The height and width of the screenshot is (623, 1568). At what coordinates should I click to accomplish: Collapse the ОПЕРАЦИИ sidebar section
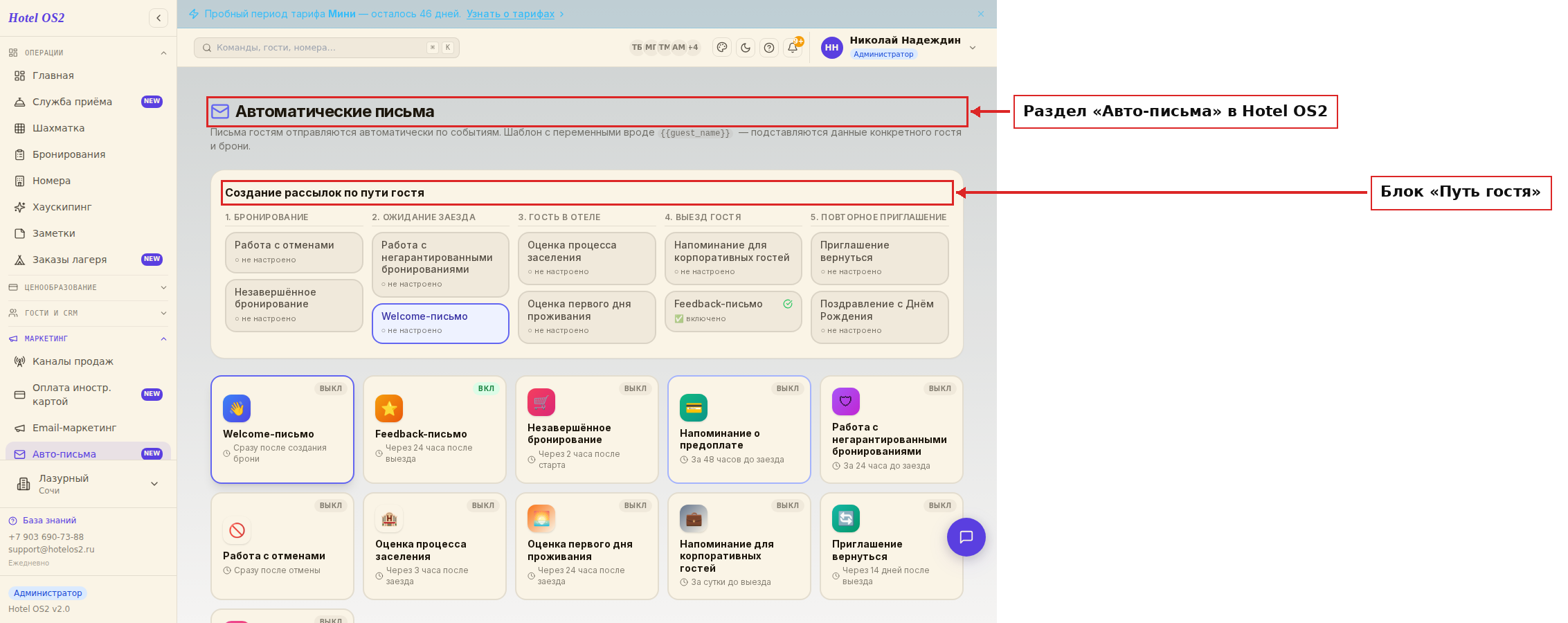(x=88, y=53)
